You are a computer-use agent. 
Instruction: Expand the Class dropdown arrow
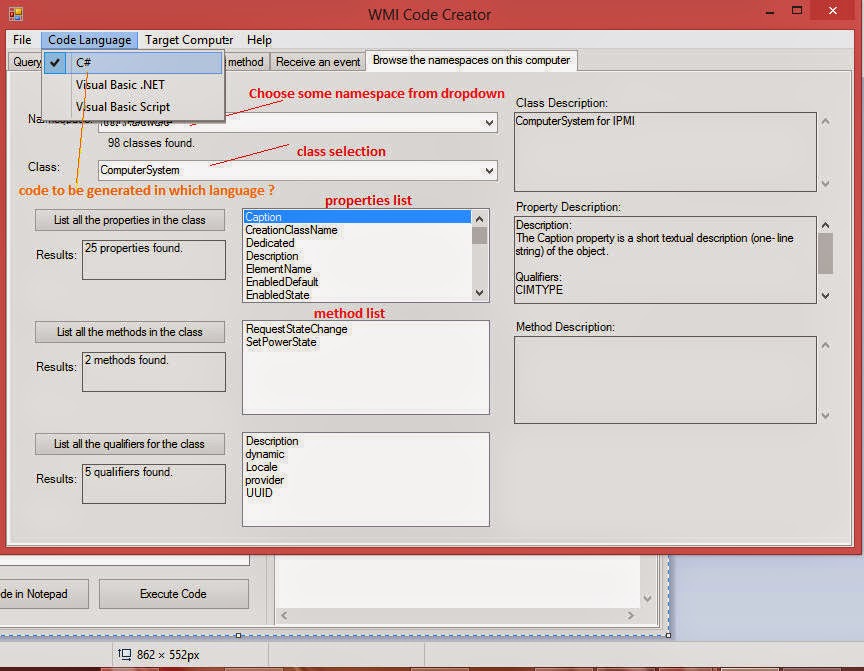point(489,171)
